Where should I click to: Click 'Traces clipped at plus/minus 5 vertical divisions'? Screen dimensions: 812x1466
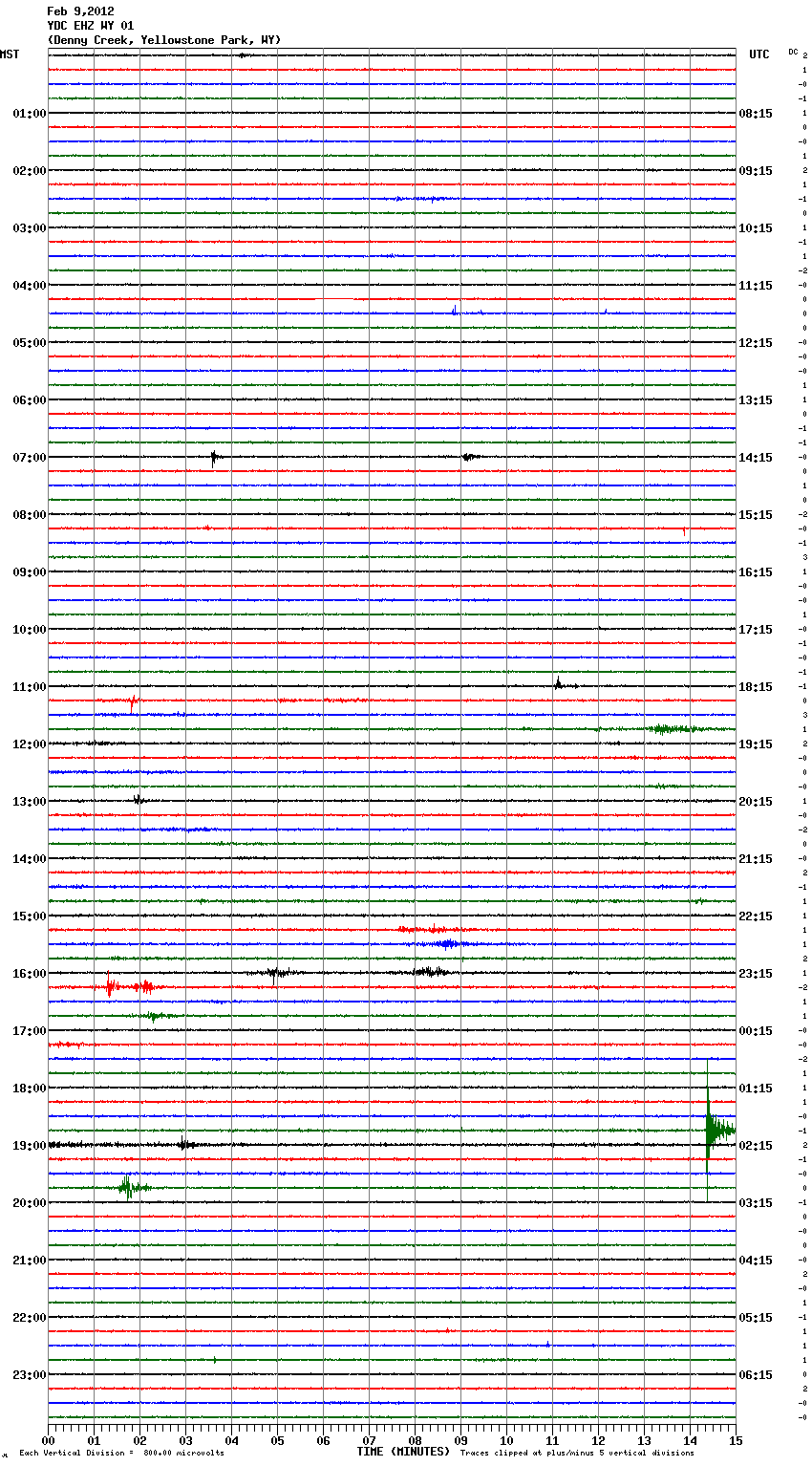tap(577, 1453)
